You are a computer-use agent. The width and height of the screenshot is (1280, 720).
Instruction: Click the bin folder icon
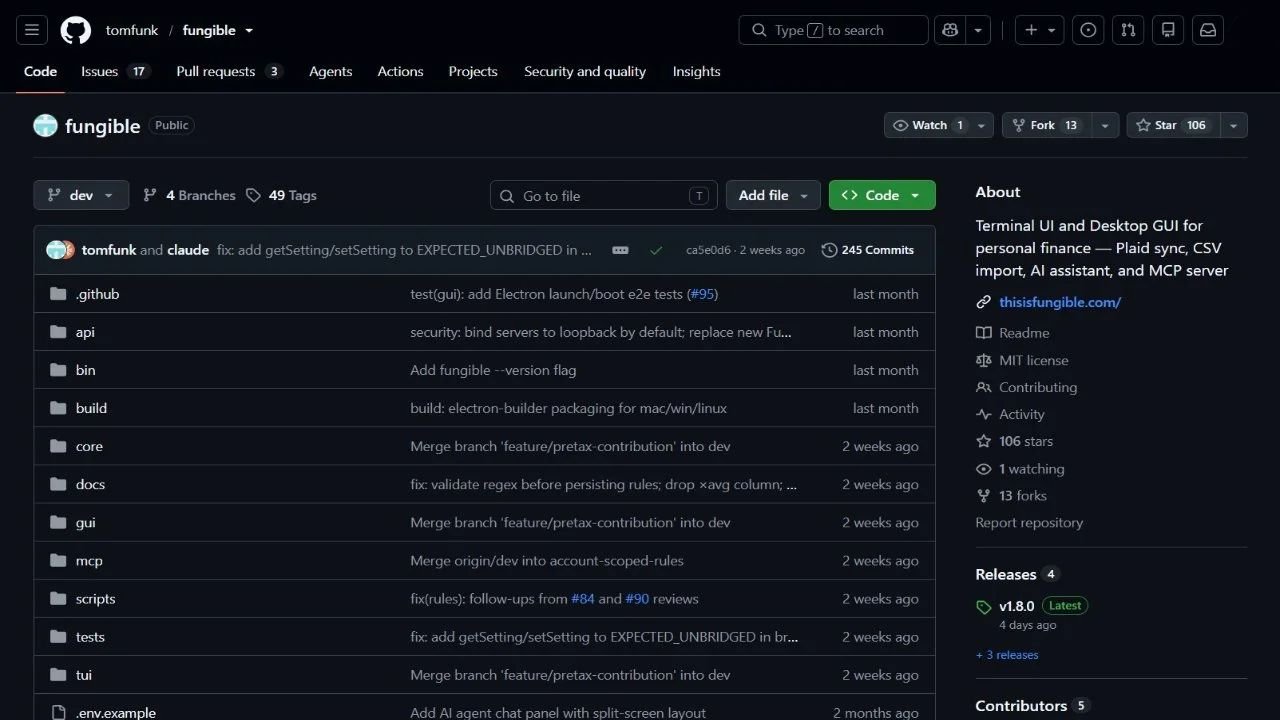(x=58, y=370)
